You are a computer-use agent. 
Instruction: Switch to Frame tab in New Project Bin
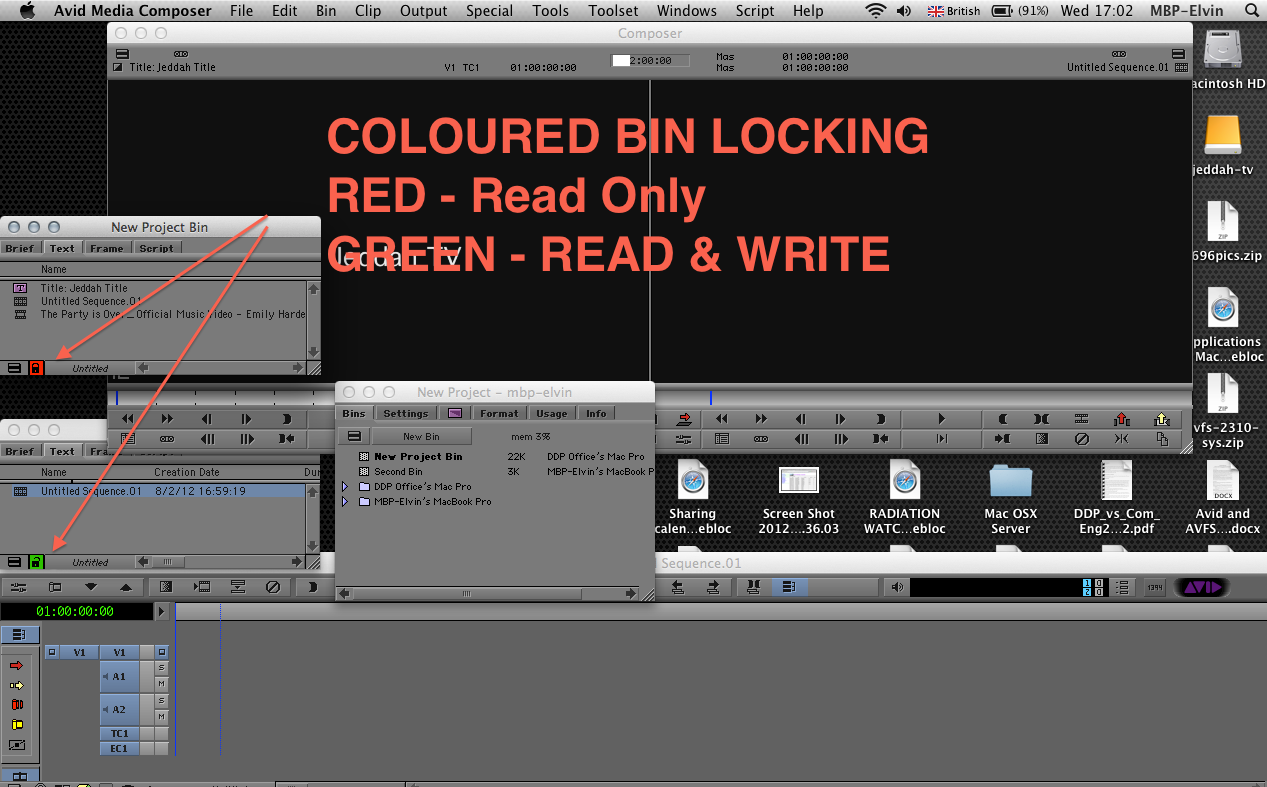pos(106,248)
